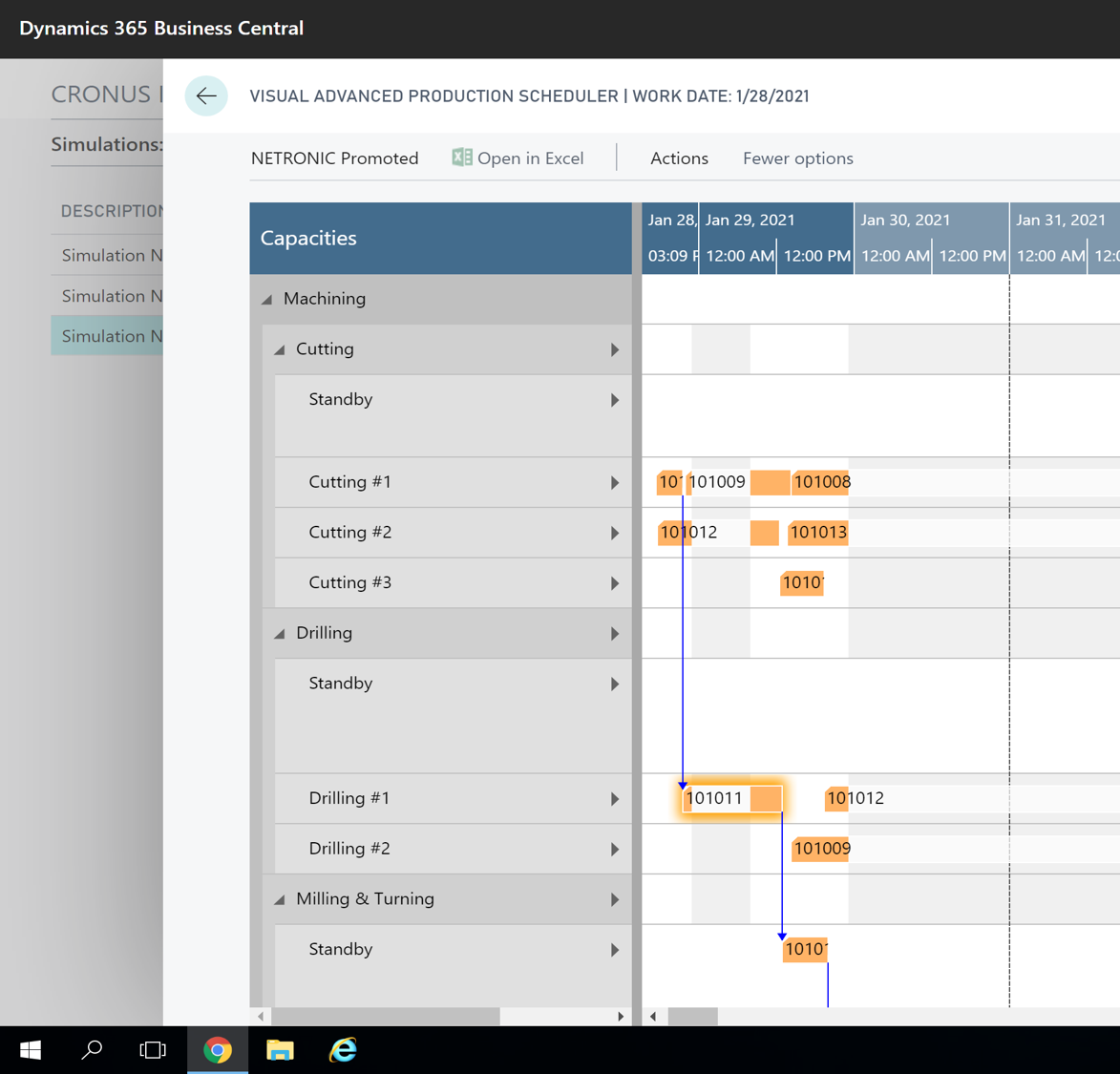
Task: Open the Actions menu
Action: 679,158
